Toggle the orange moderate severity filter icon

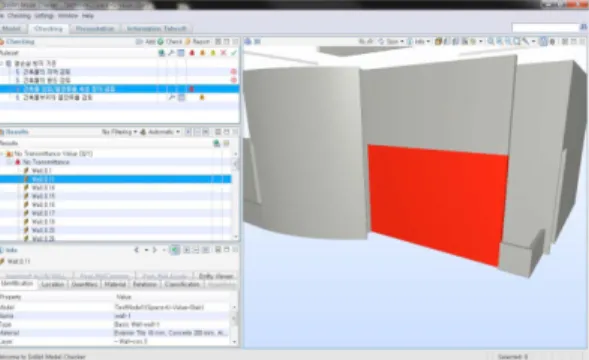(202, 53)
